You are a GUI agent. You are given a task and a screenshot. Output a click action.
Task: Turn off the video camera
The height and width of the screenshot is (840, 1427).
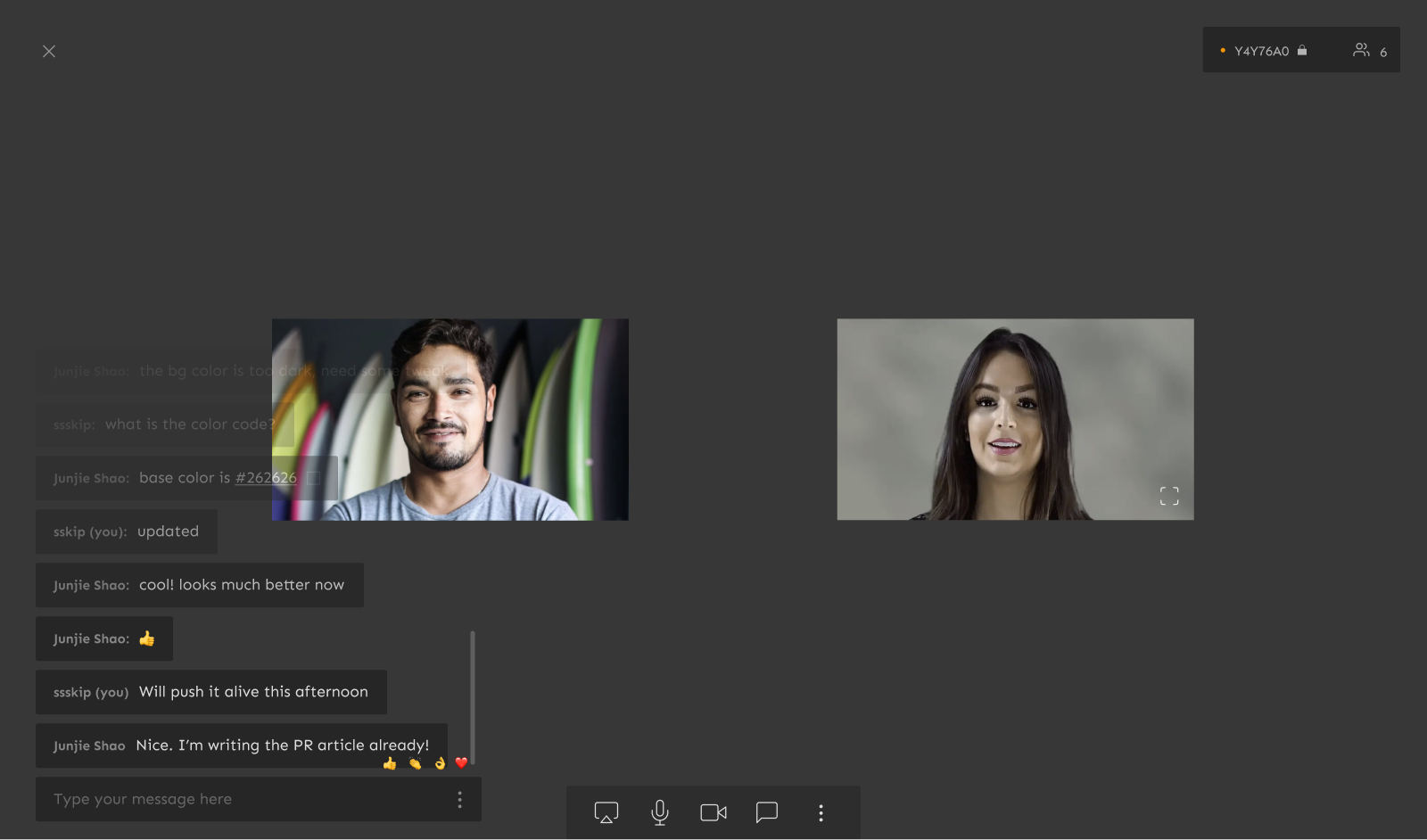713,812
